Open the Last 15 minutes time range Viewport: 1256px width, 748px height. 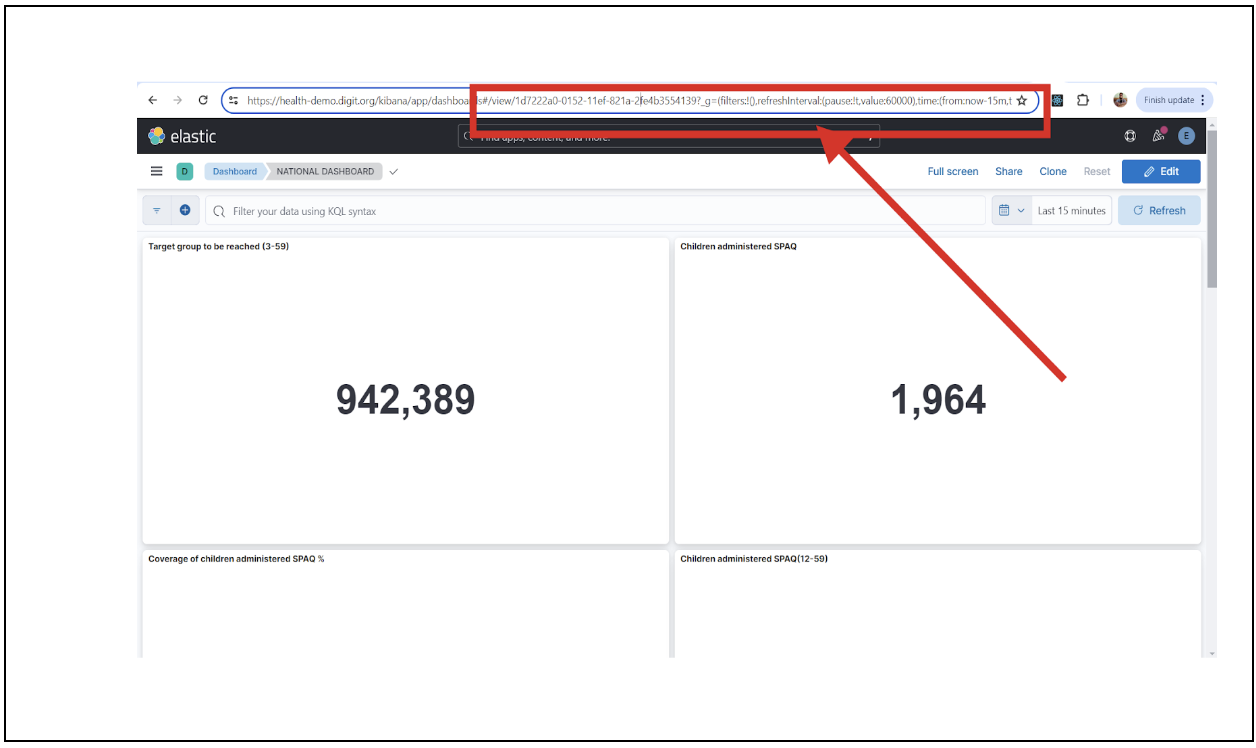[1071, 210]
